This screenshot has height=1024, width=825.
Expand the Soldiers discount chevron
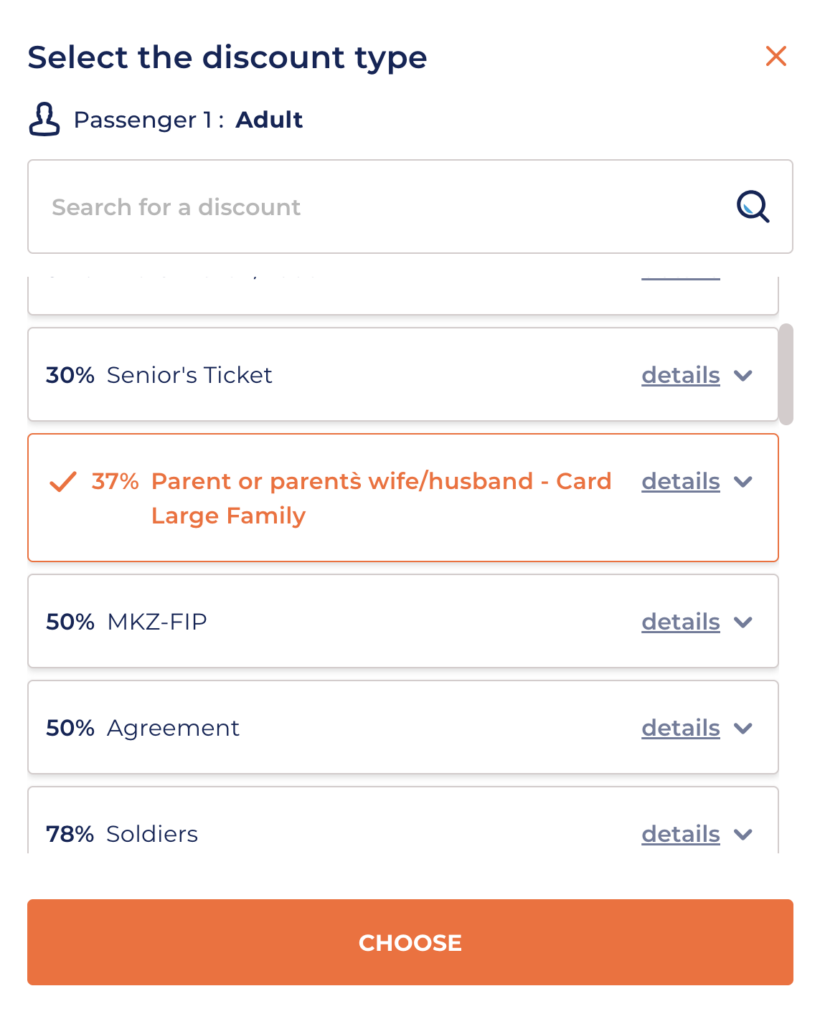click(x=742, y=834)
